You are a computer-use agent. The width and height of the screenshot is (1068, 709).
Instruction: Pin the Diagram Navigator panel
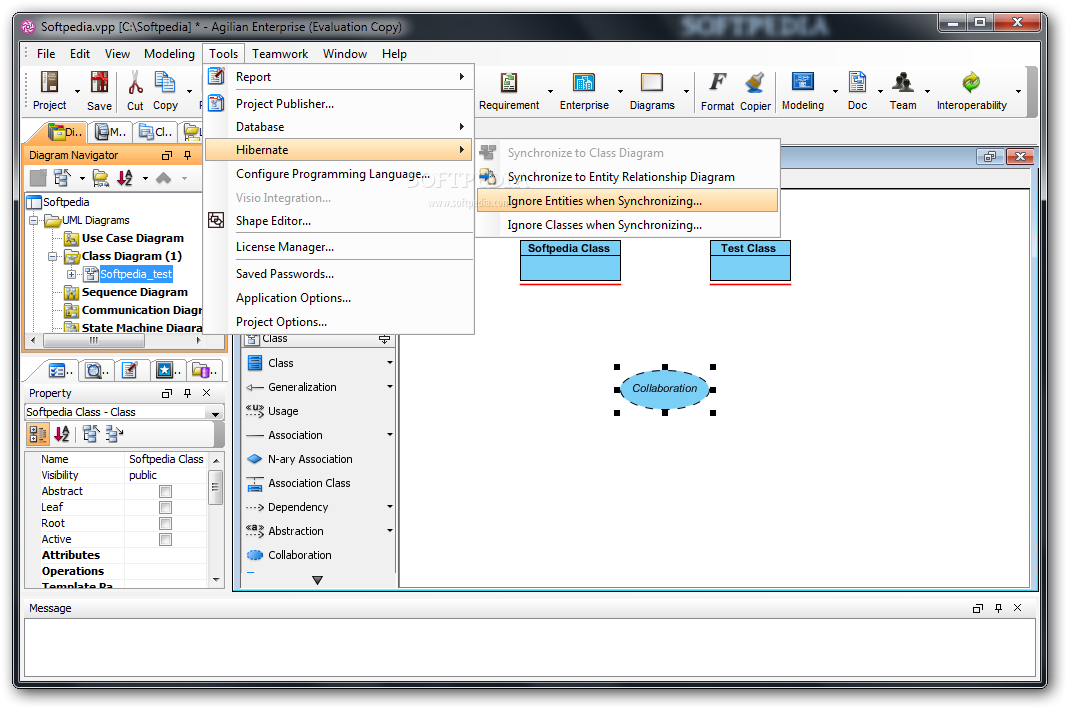click(187, 156)
